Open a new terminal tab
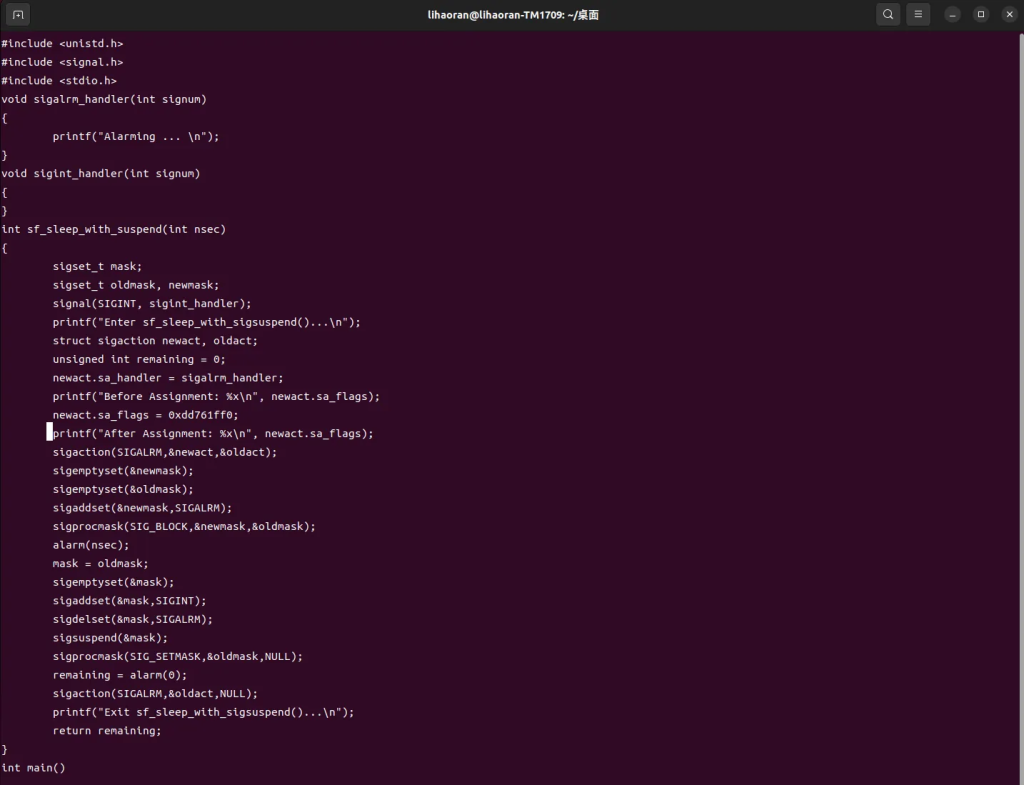Viewport: 1024px width, 785px height. tap(18, 14)
